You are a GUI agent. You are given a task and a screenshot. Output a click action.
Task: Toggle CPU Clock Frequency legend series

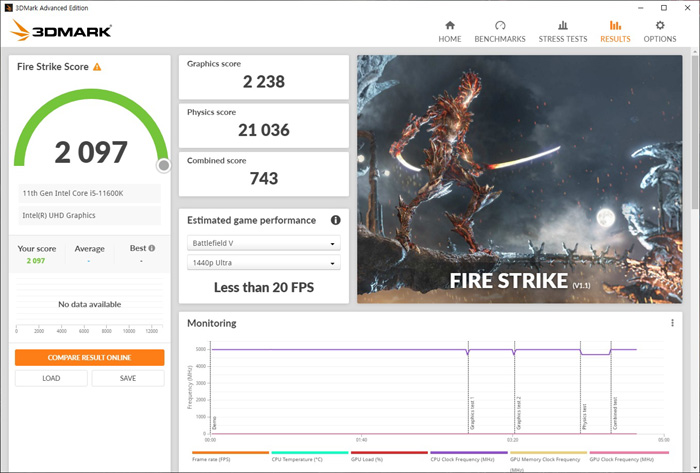click(x=469, y=456)
